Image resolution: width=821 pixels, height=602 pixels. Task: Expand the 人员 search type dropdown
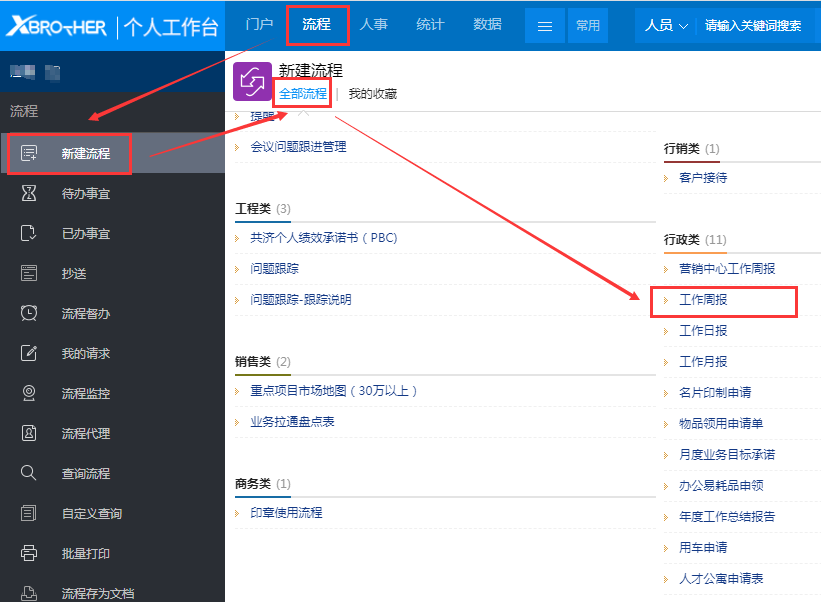666,26
